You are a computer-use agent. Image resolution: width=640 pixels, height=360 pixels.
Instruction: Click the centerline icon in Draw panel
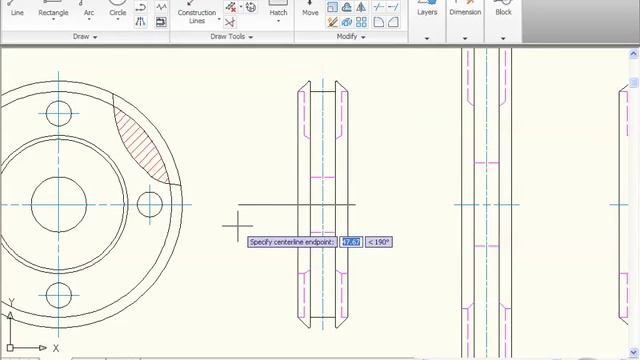(141, 22)
